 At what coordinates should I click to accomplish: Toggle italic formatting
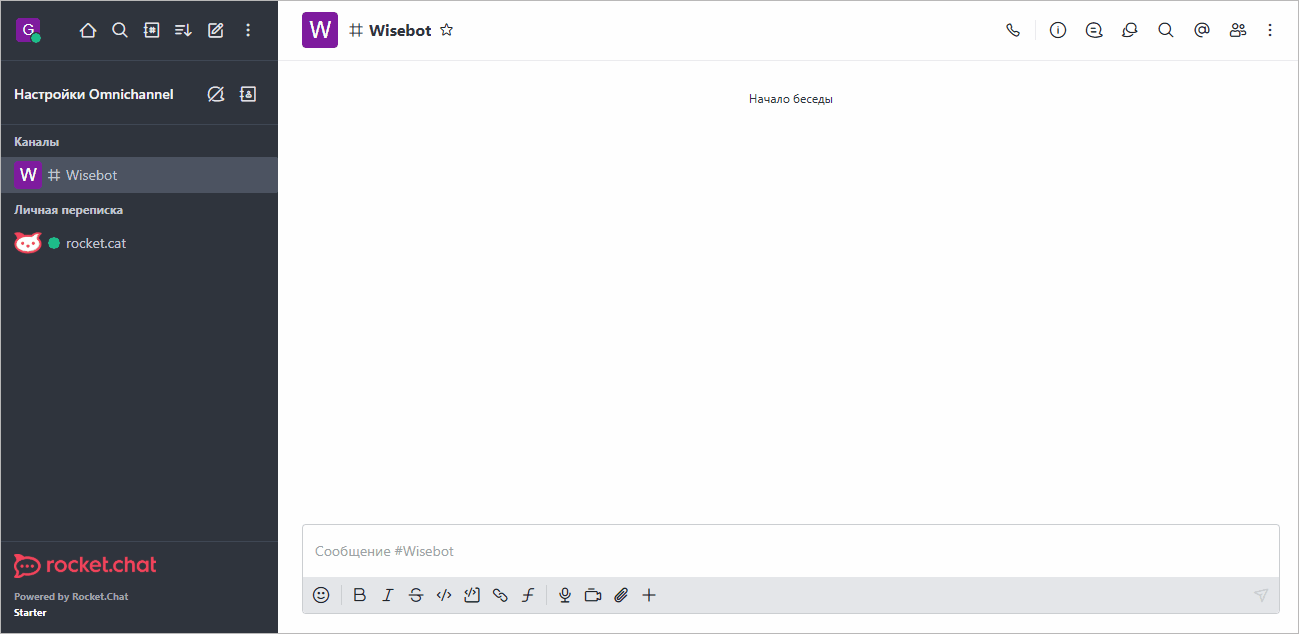pyautogui.click(x=388, y=595)
